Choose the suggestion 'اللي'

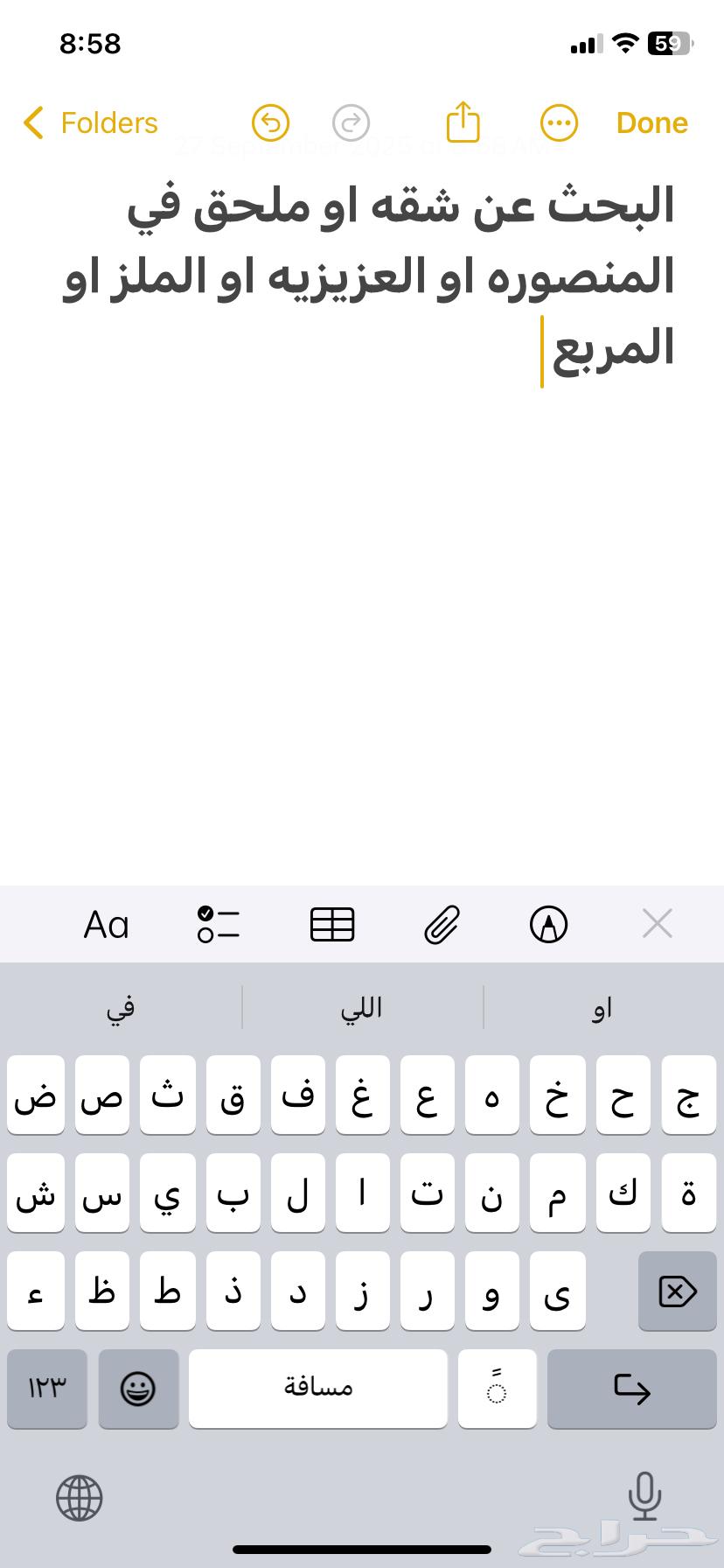(362, 1008)
